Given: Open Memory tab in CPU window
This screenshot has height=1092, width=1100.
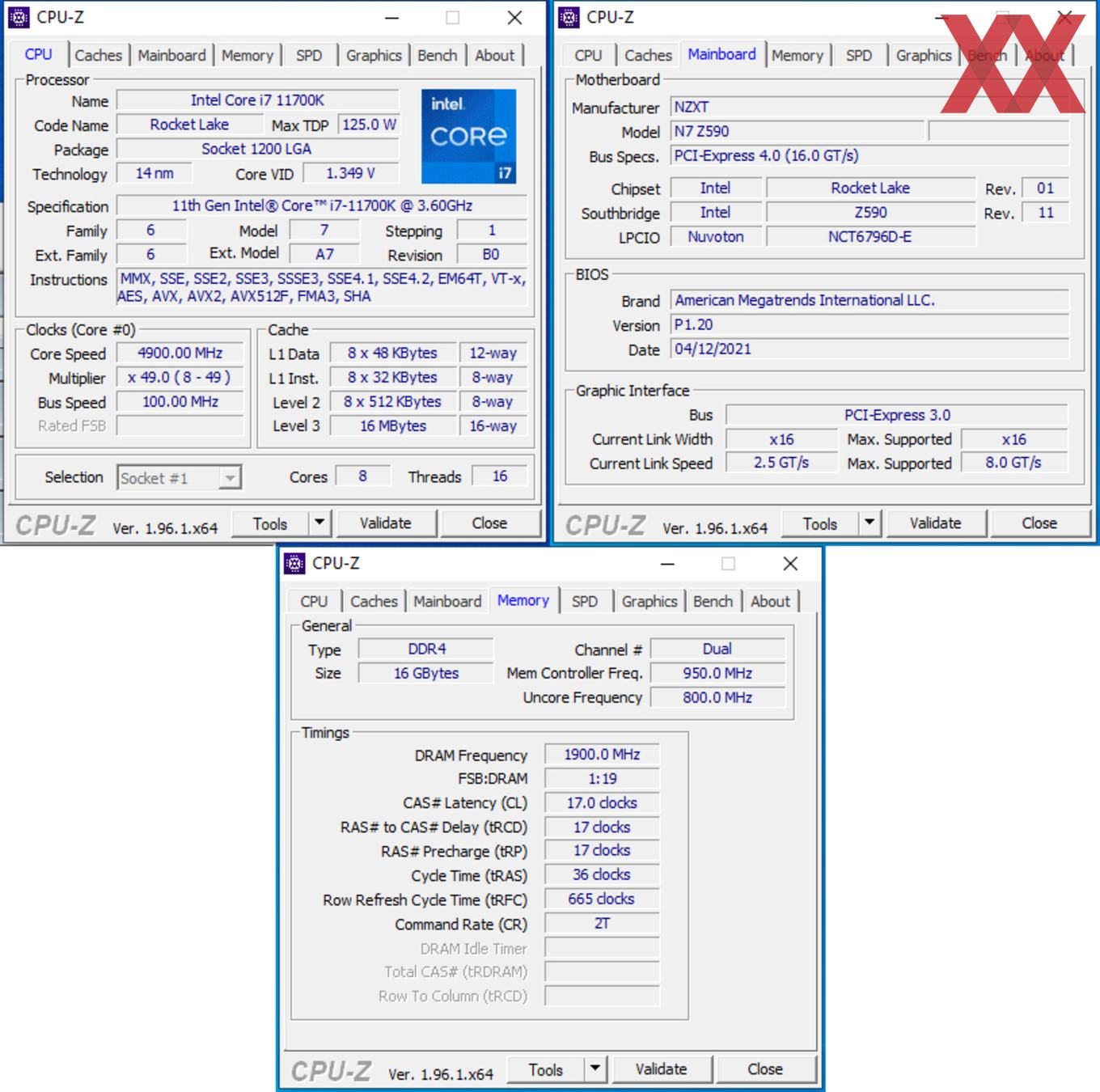Looking at the screenshot, I should point(247,56).
